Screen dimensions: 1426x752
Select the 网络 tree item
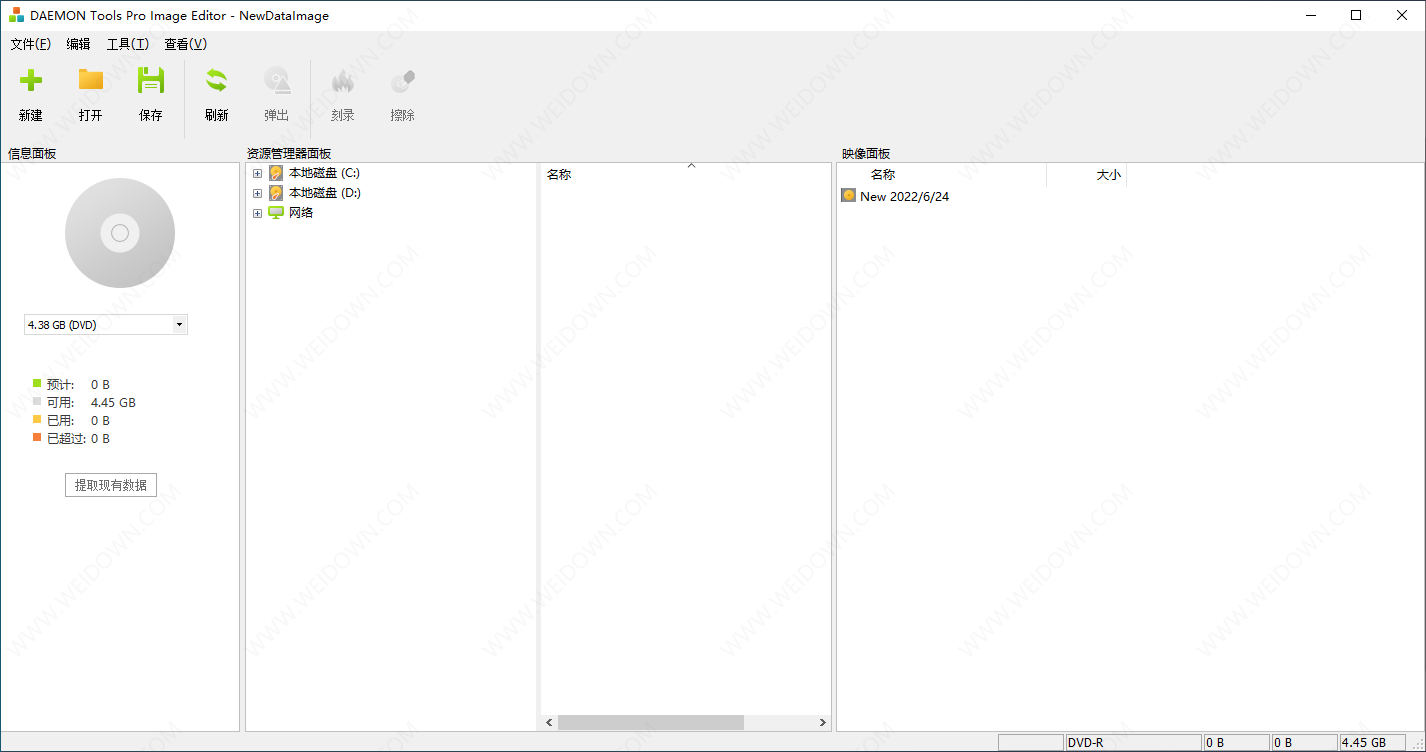301,213
